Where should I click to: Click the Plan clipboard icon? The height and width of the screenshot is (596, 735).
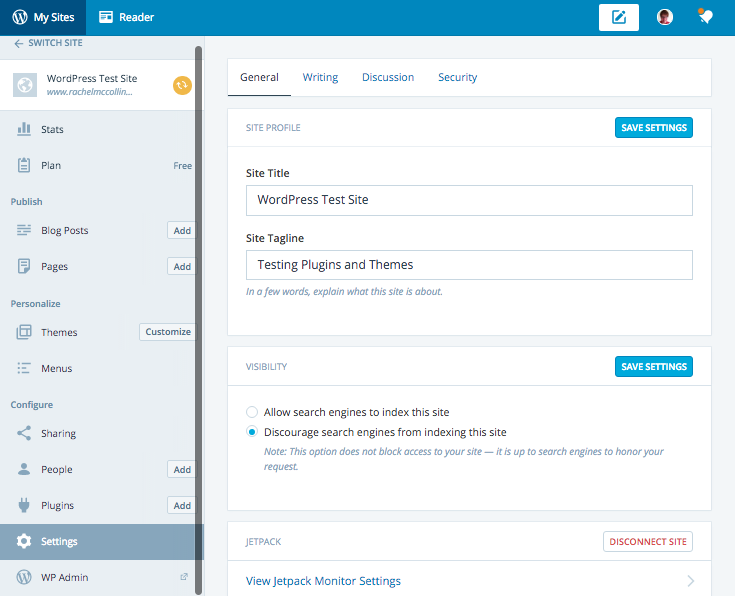tap(24, 165)
